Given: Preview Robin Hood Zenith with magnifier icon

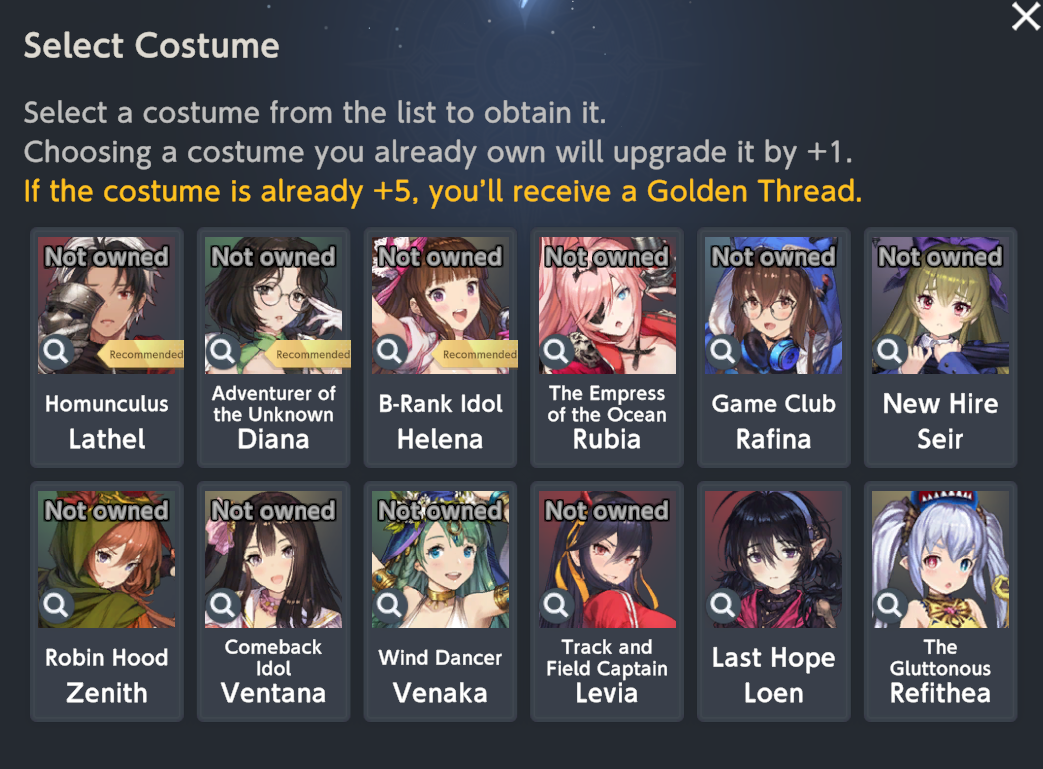Looking at the screenshot, I should [x=56, y=605].
